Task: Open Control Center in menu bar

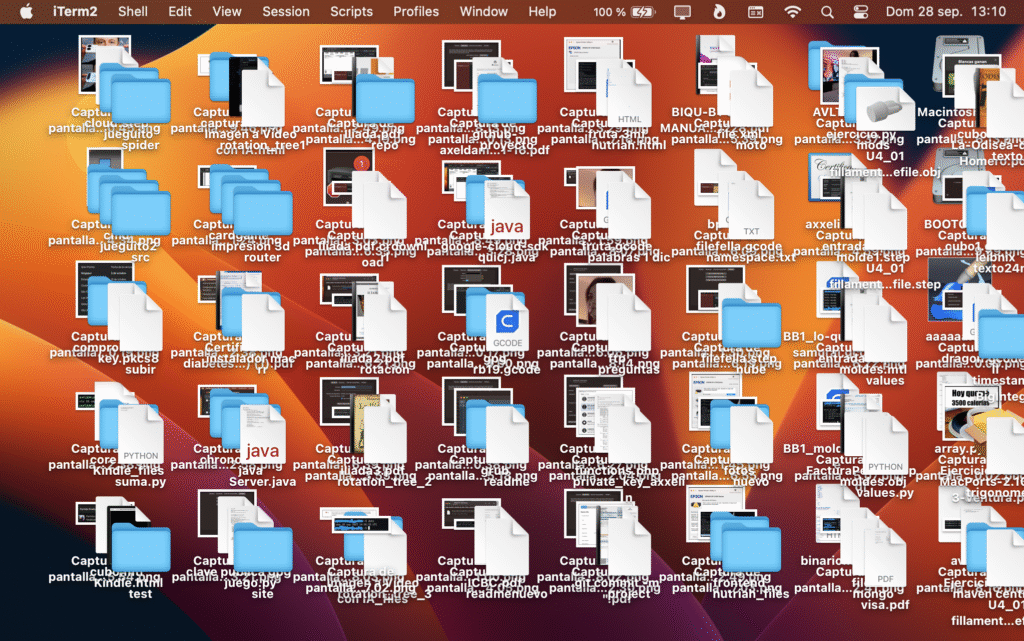Action: click(x=860, y=12)
